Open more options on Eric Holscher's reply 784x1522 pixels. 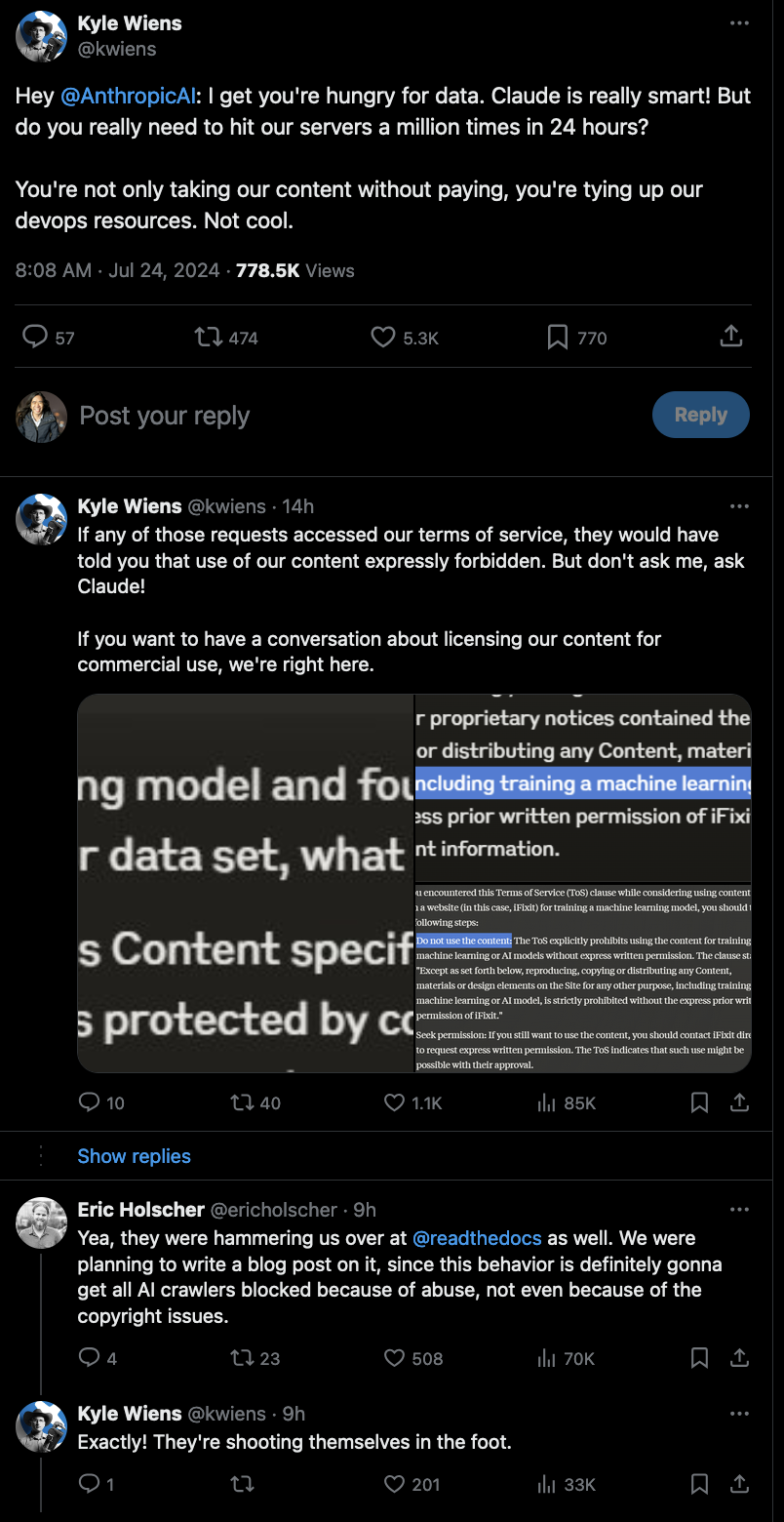pyautogui.click(x=739, y=1210)
